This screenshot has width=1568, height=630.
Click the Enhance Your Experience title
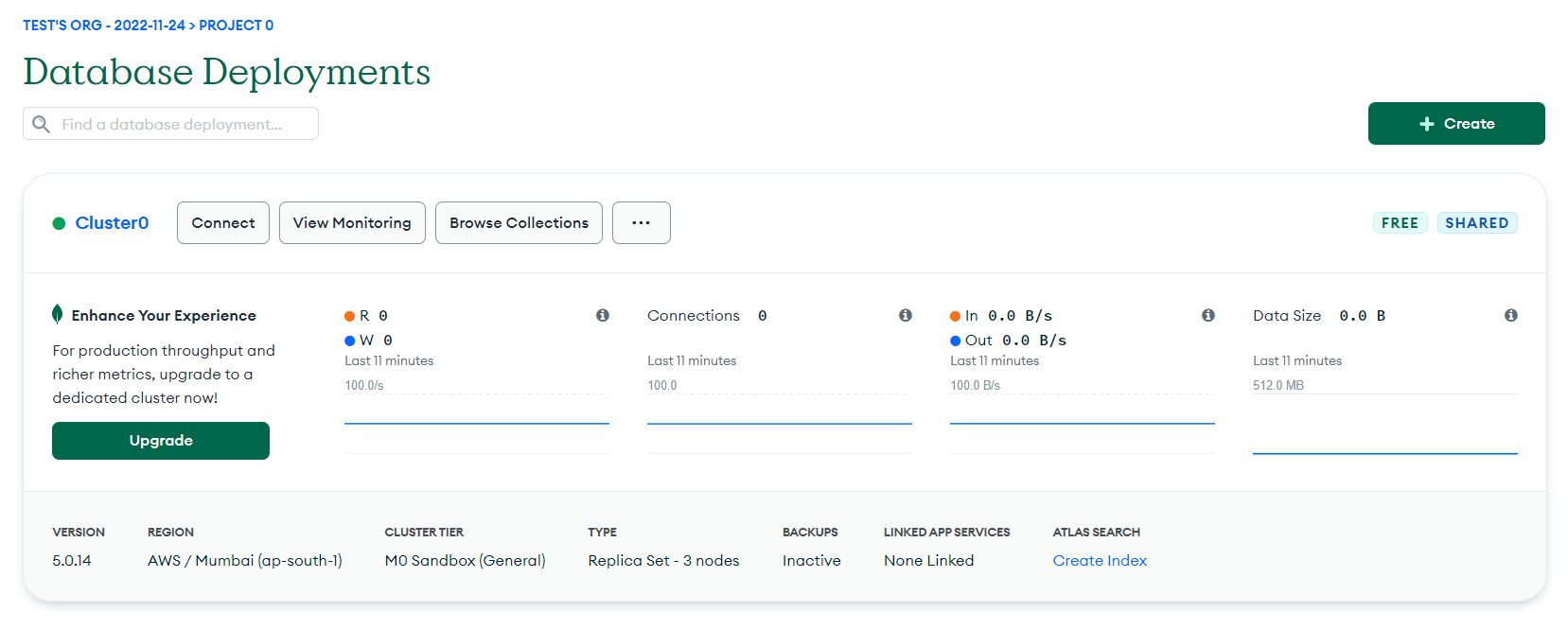pos(164,315)
